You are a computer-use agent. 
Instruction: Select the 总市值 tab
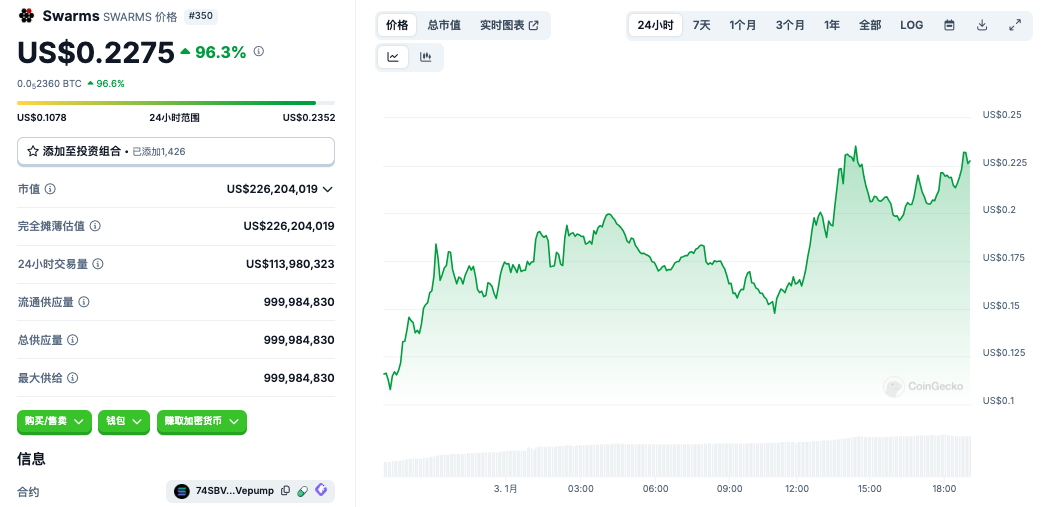tap(444, 25)
